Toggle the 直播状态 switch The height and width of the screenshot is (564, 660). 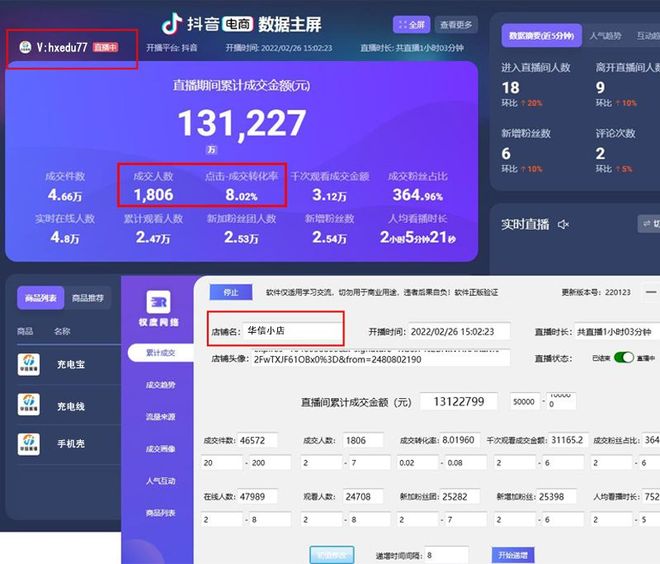tap(624, 358)
